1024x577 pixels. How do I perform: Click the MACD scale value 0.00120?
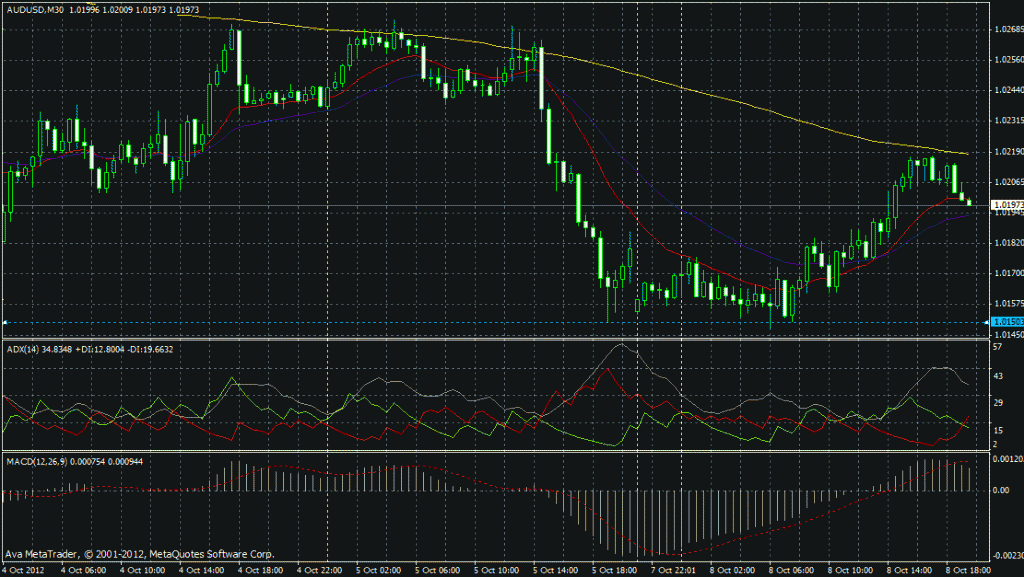pyautogui.click(x=1007, y=459)
